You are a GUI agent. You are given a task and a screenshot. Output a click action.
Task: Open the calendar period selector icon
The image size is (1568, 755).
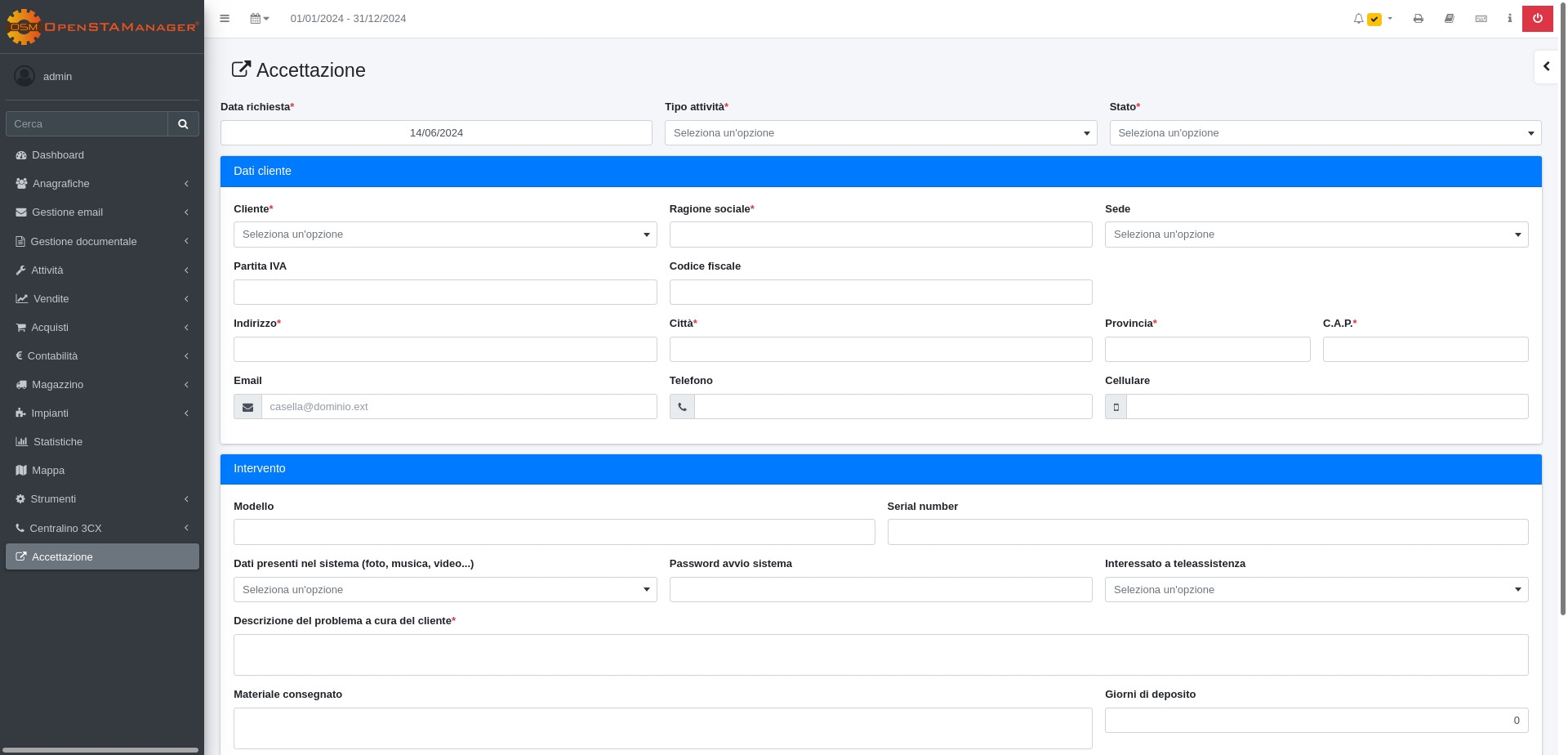coord(259,19)
